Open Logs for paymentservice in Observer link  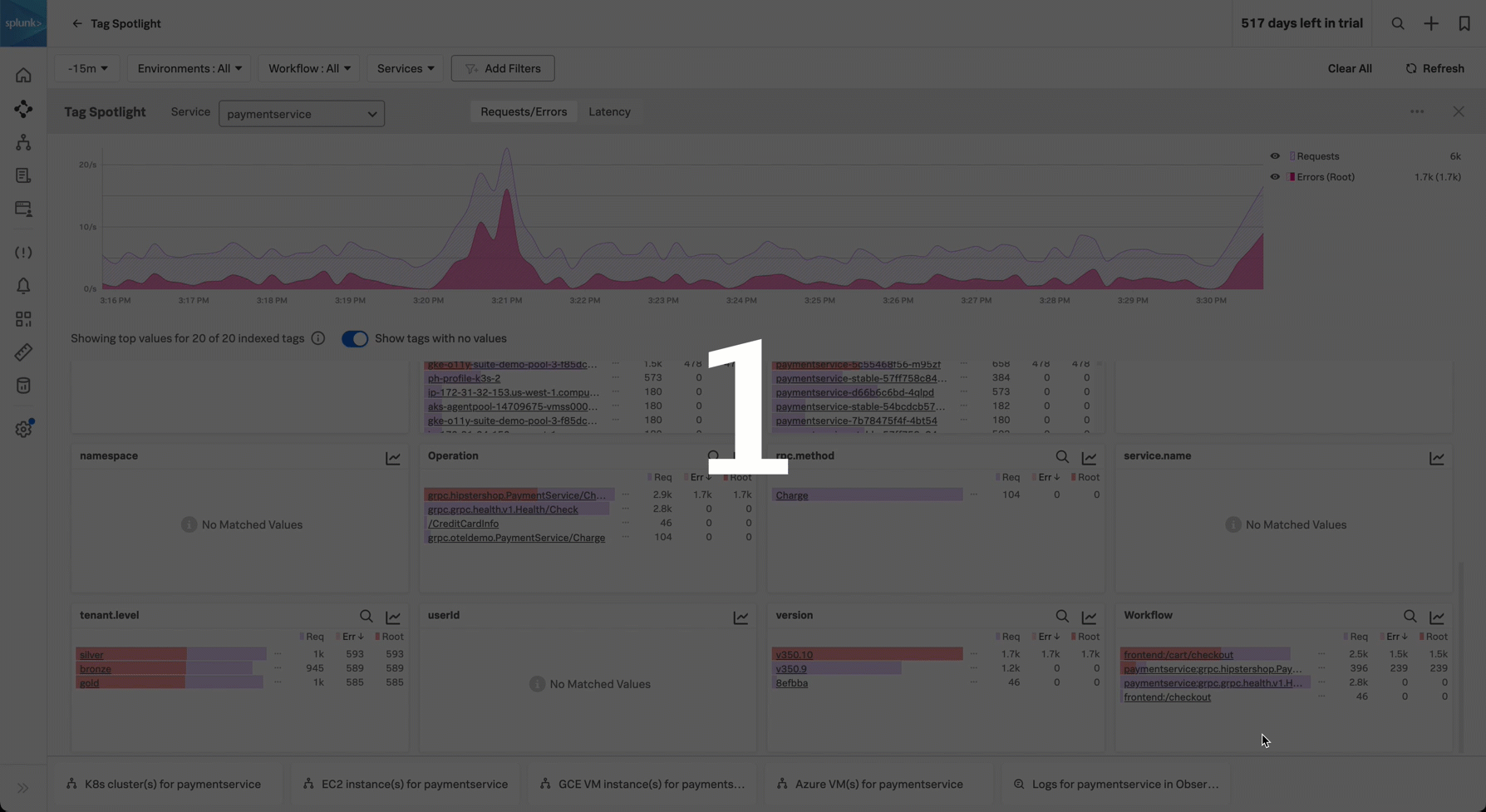click(1116, 784)
